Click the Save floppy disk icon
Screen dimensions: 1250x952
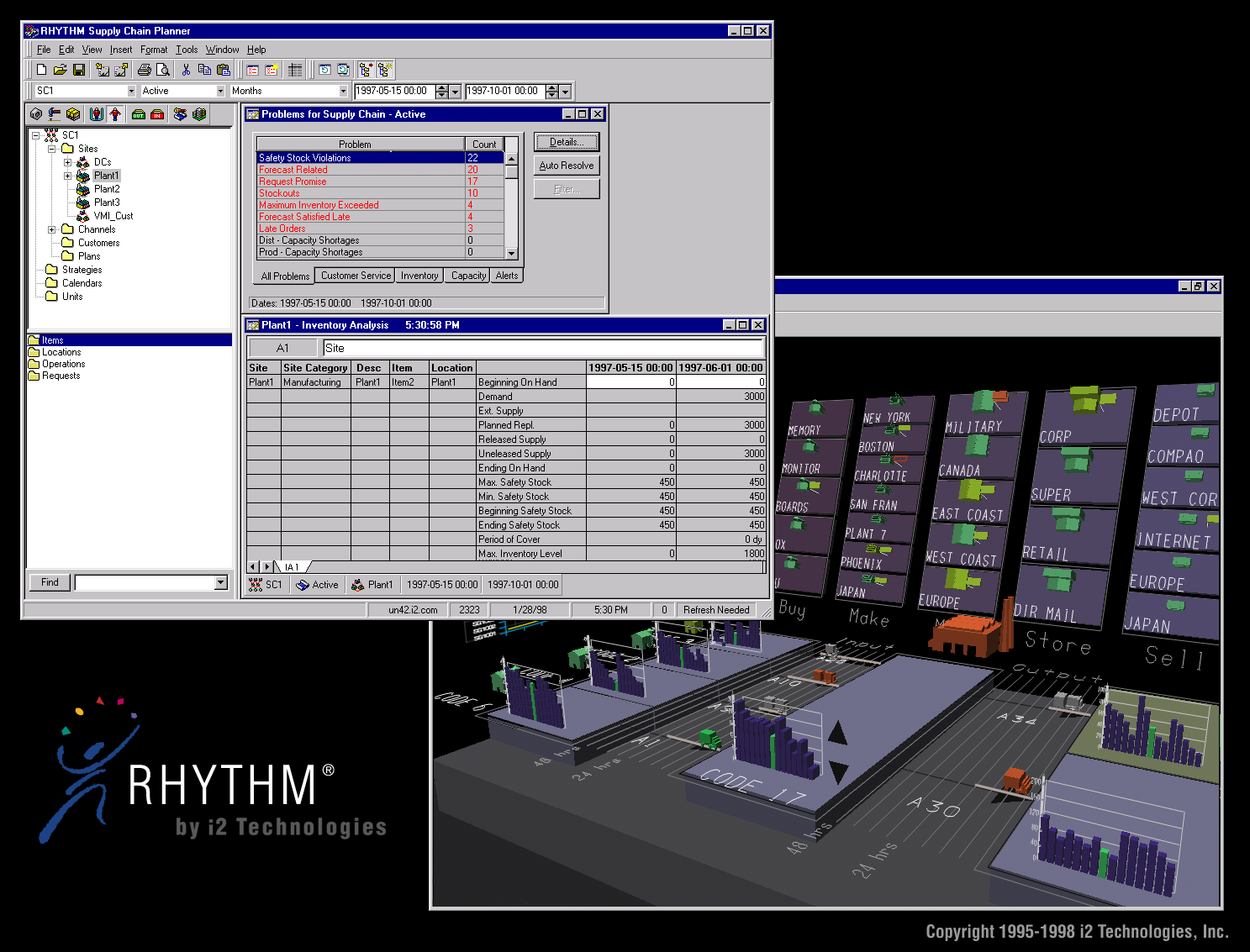(x=79, y=70)
